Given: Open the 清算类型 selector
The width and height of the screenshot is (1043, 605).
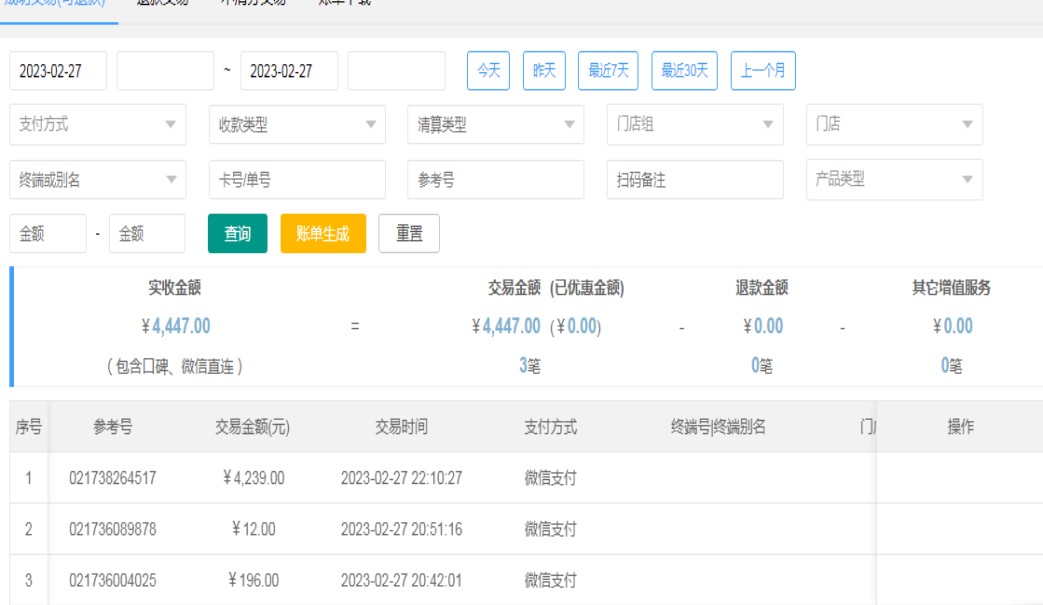Looking at the screenshot, I should (495, 125).
